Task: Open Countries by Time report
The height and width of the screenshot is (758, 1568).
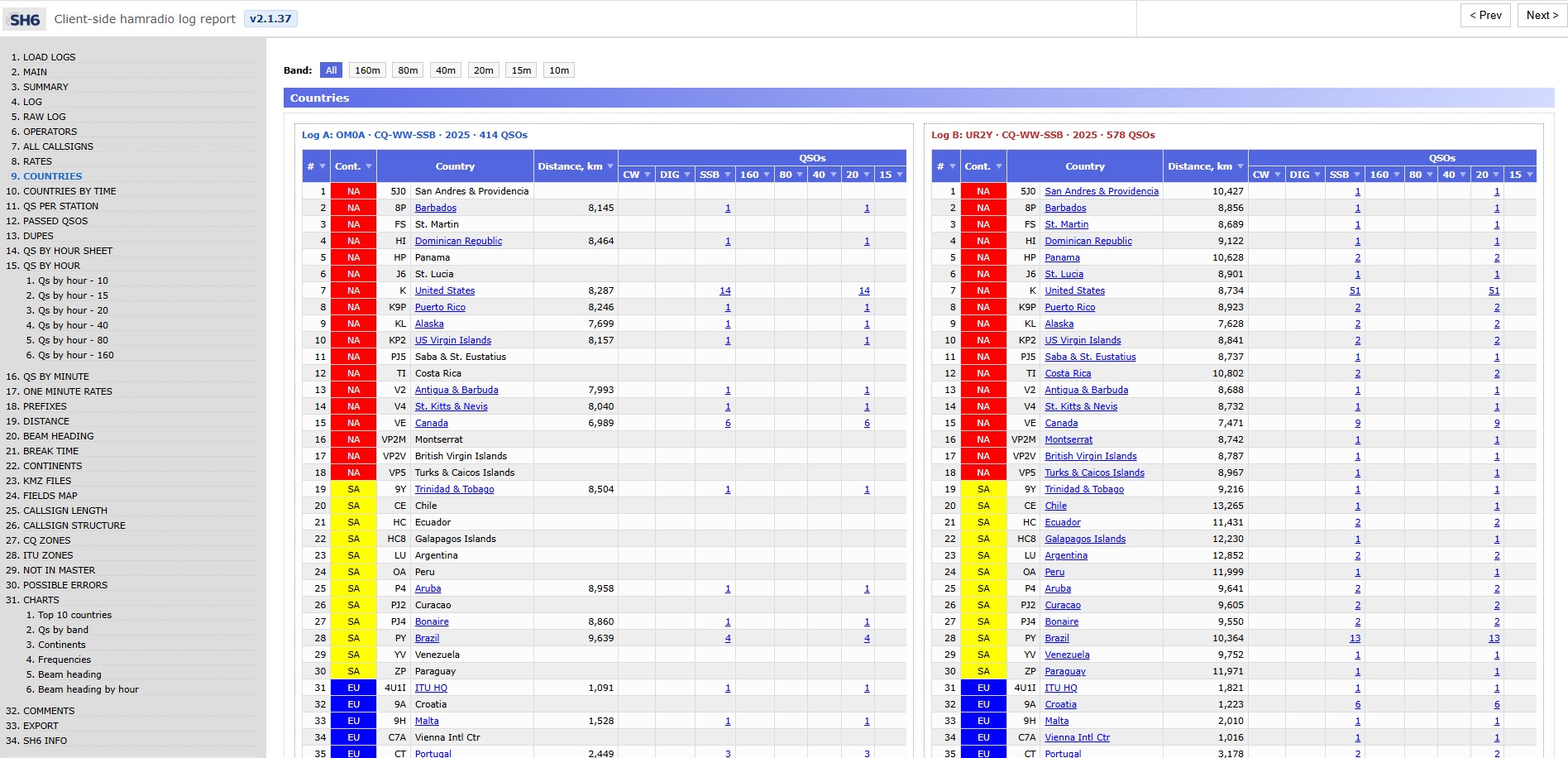Action: [69, 191]
